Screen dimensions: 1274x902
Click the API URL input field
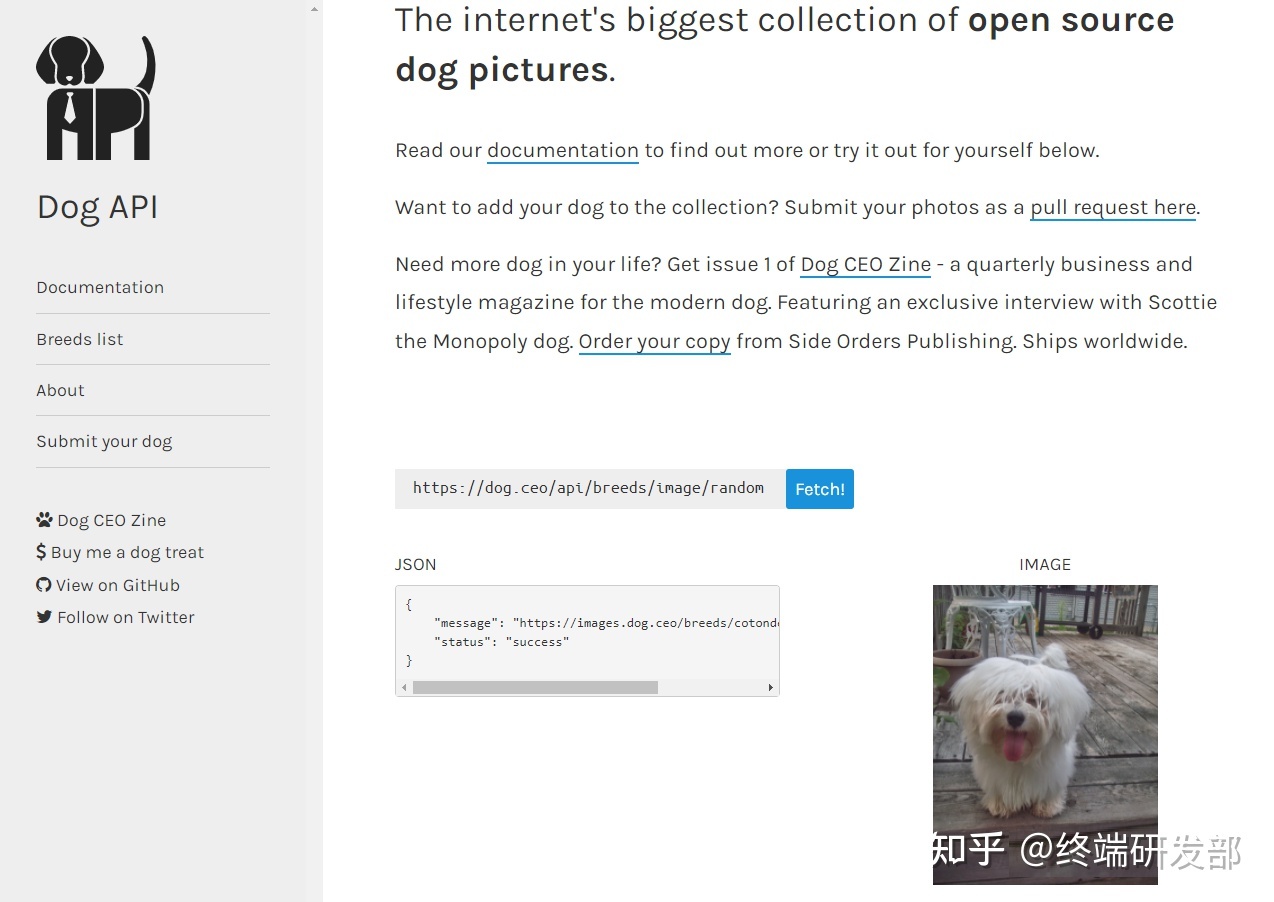coord(590,489)
